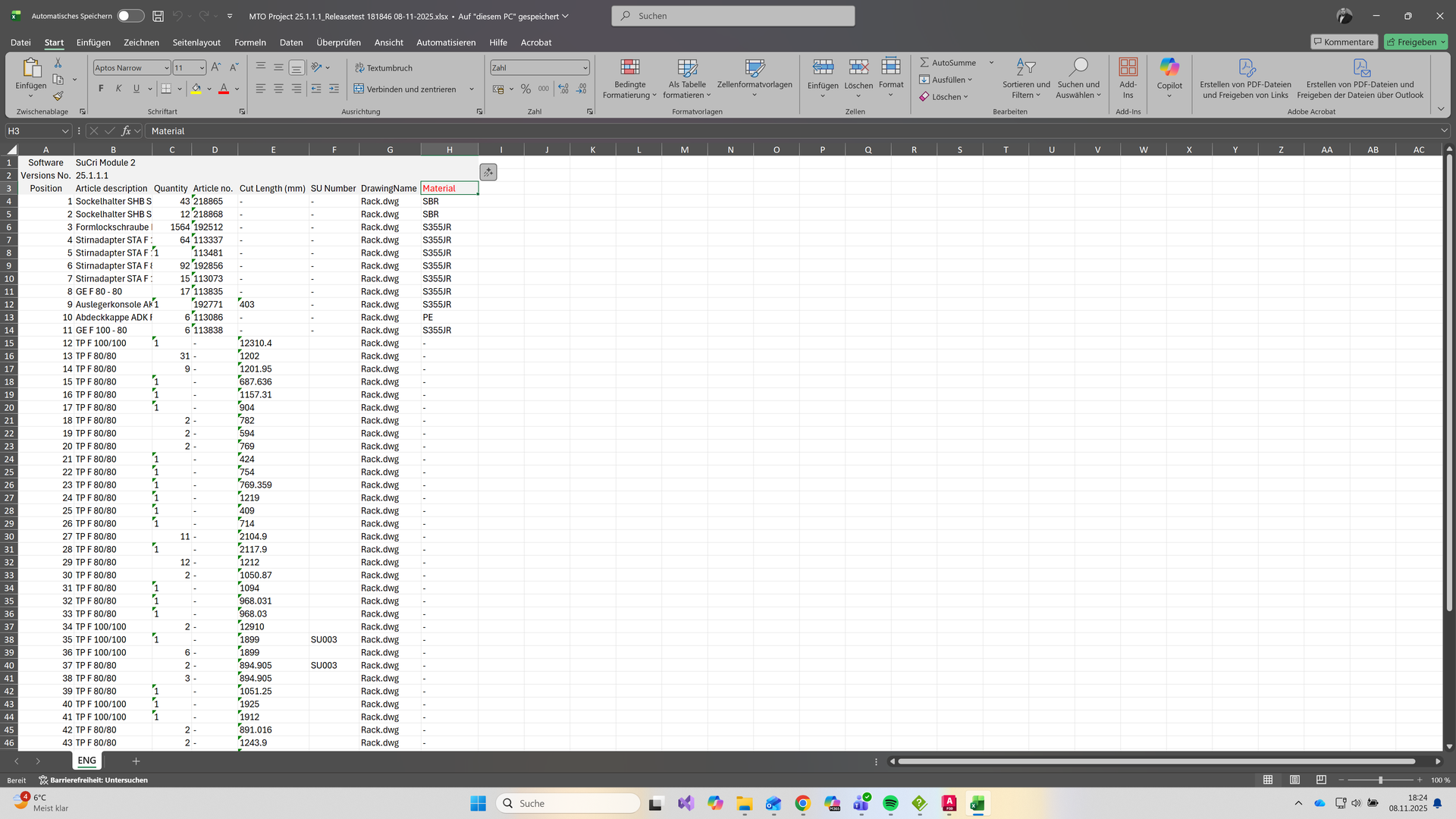Screen dimensions: 1456x819
Task: Expand the Name Box dropdown arrow
Action: [x=65, y=131]
